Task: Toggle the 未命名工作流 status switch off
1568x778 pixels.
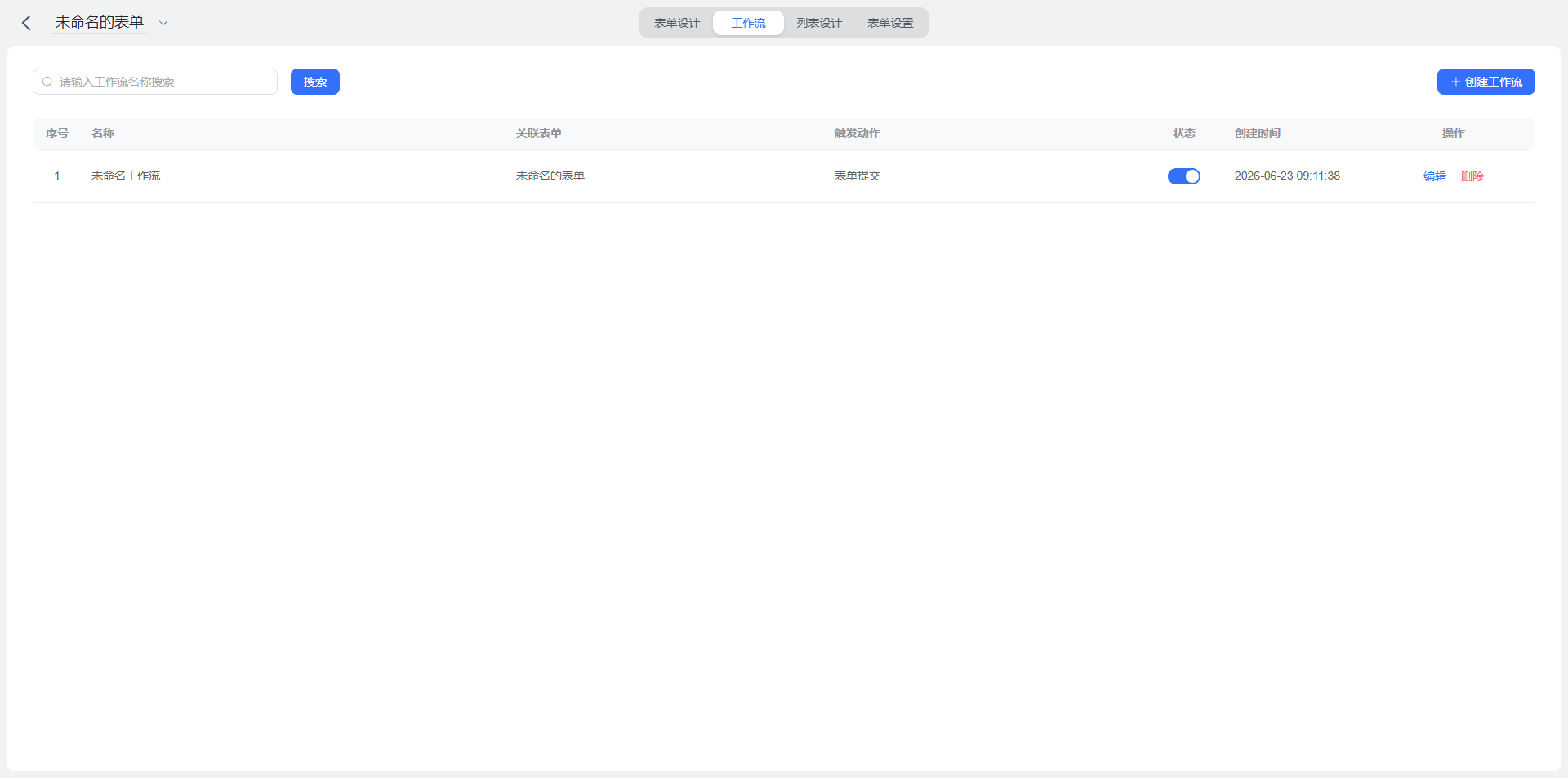Action: [1183, 176]
